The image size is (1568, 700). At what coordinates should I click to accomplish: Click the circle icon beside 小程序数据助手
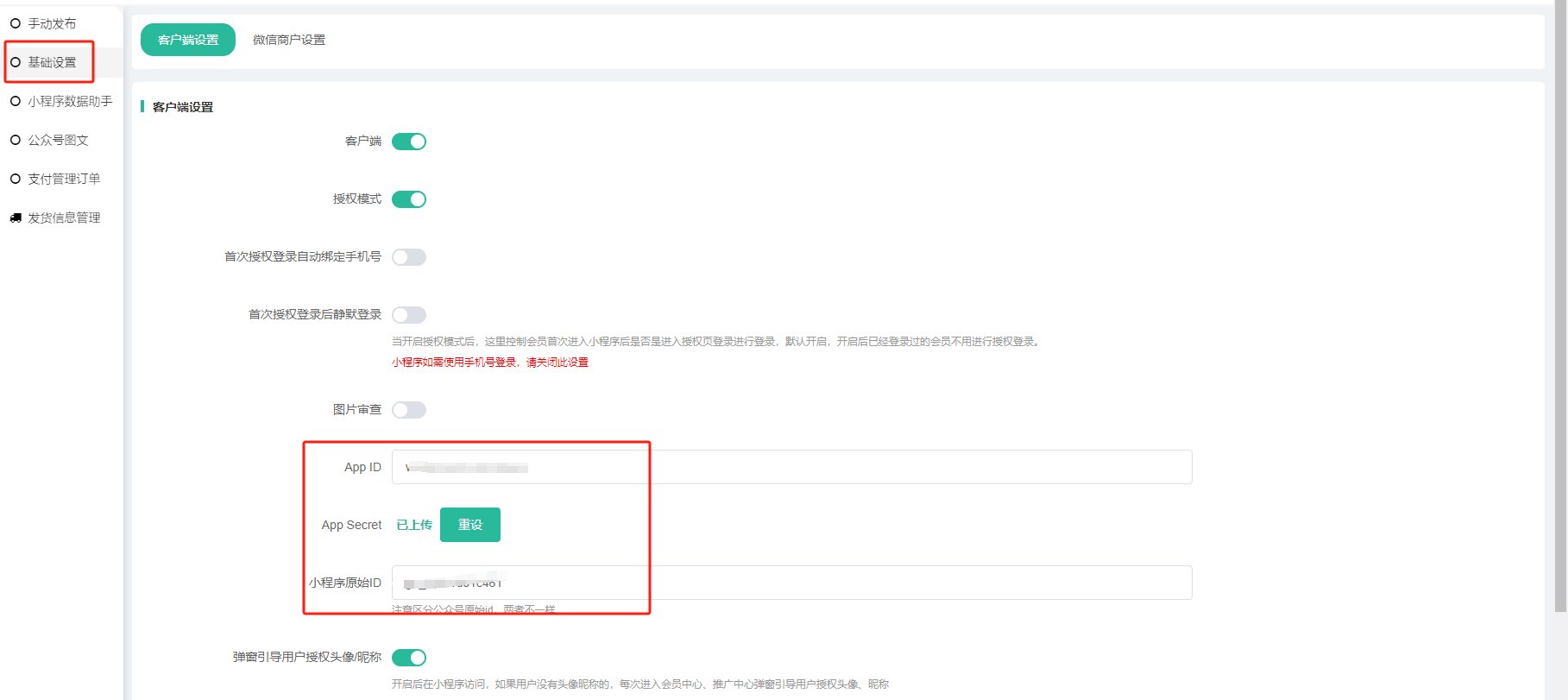point(16,101)
